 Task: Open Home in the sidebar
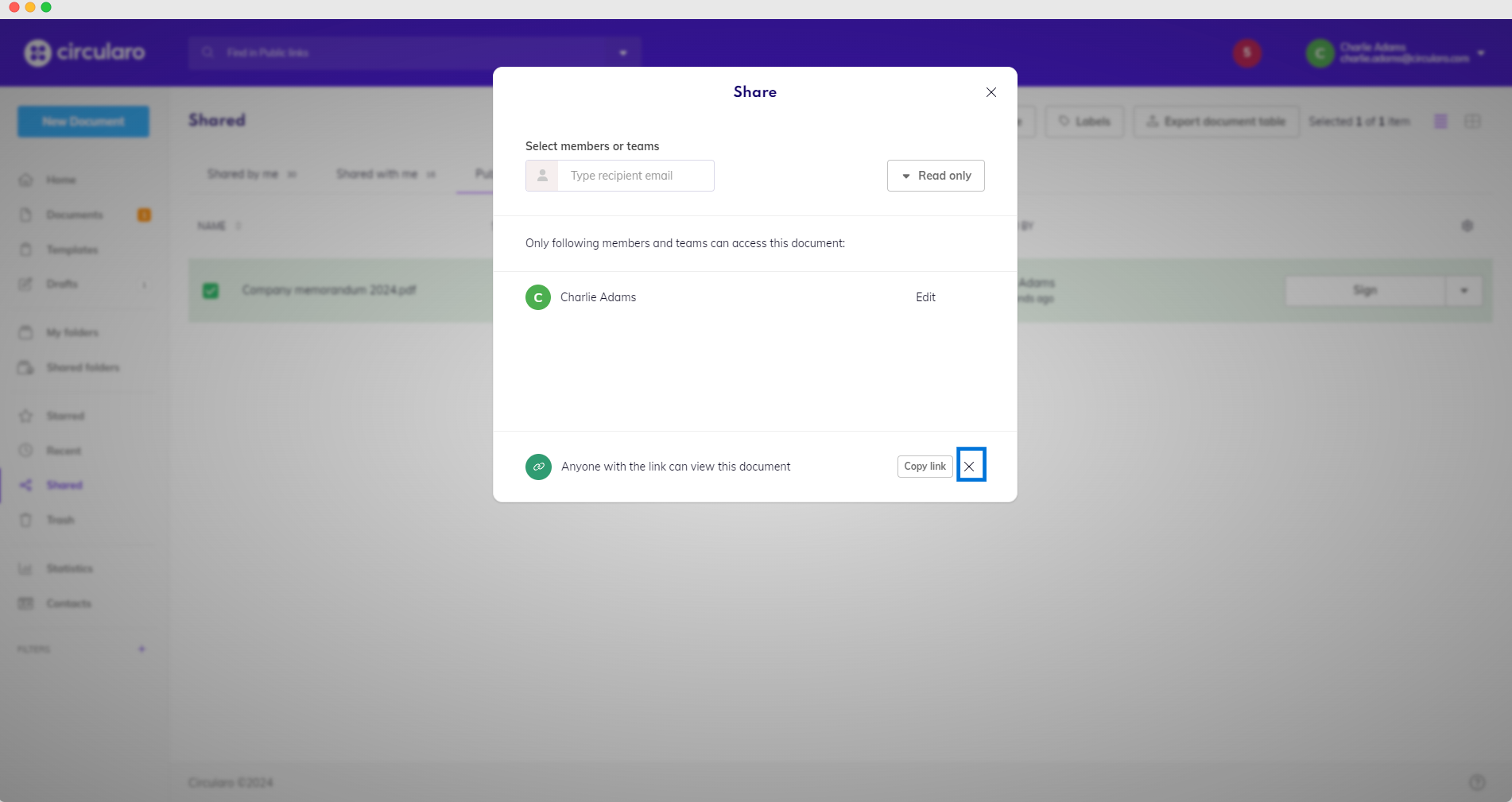pos(60,180)
